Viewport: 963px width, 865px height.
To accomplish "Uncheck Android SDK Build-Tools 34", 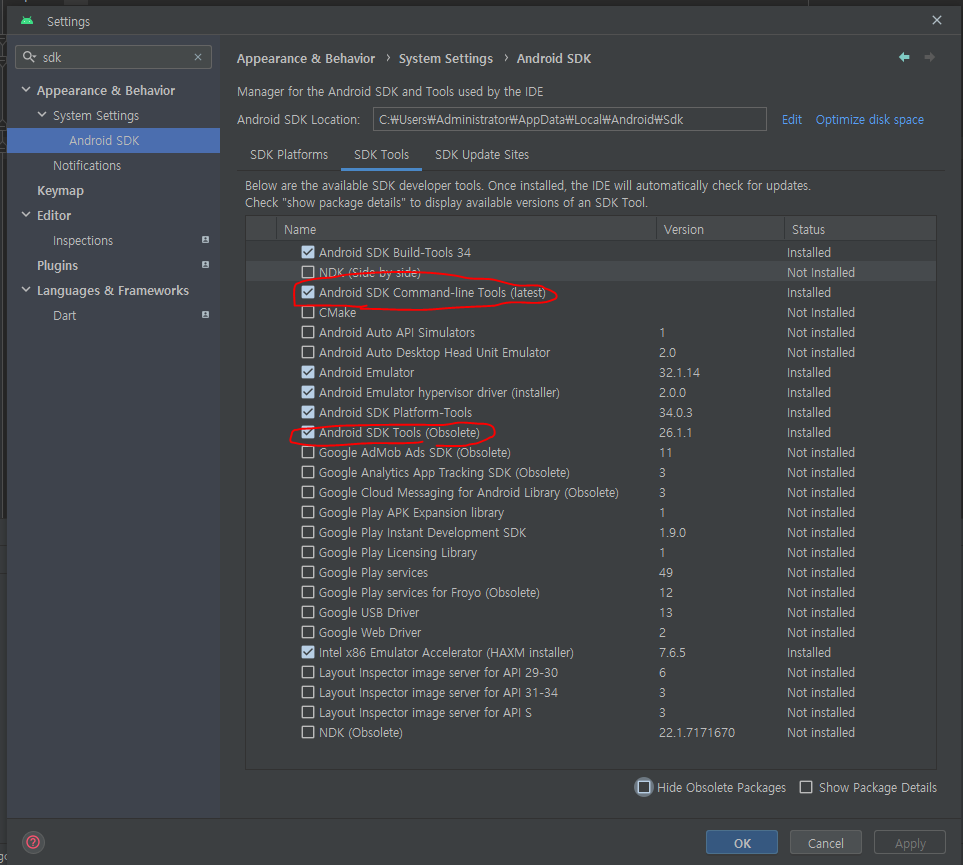I will (x=308, y=252).
